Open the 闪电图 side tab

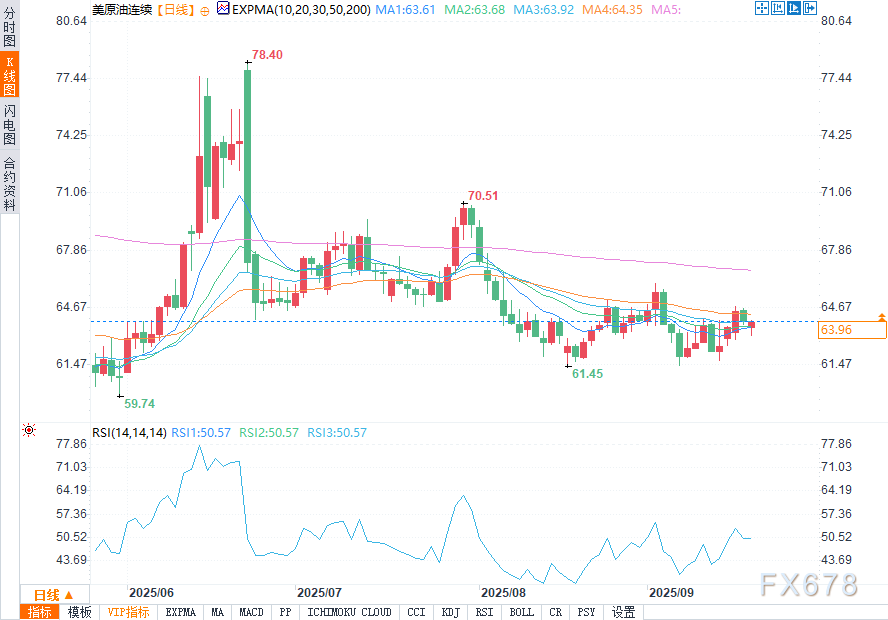click(x=9, y=124)
